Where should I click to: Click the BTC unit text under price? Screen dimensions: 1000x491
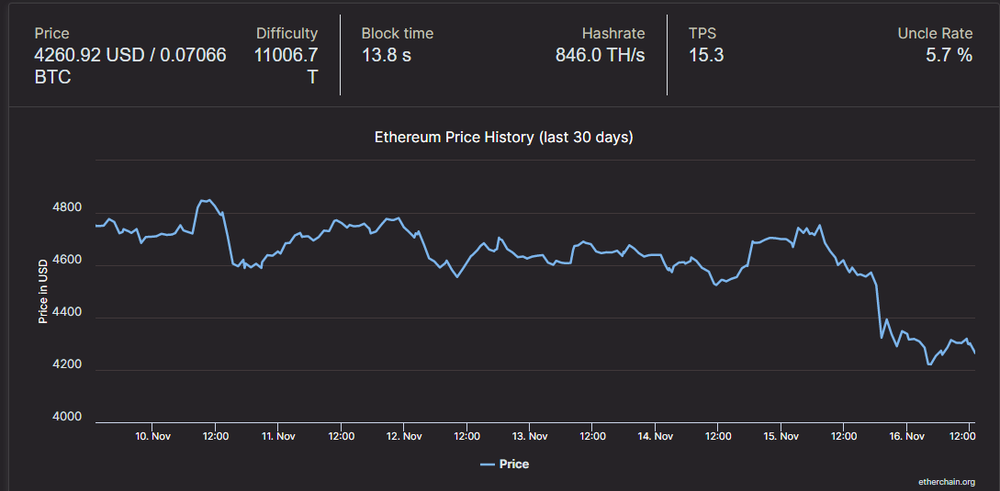coord(52,78)
